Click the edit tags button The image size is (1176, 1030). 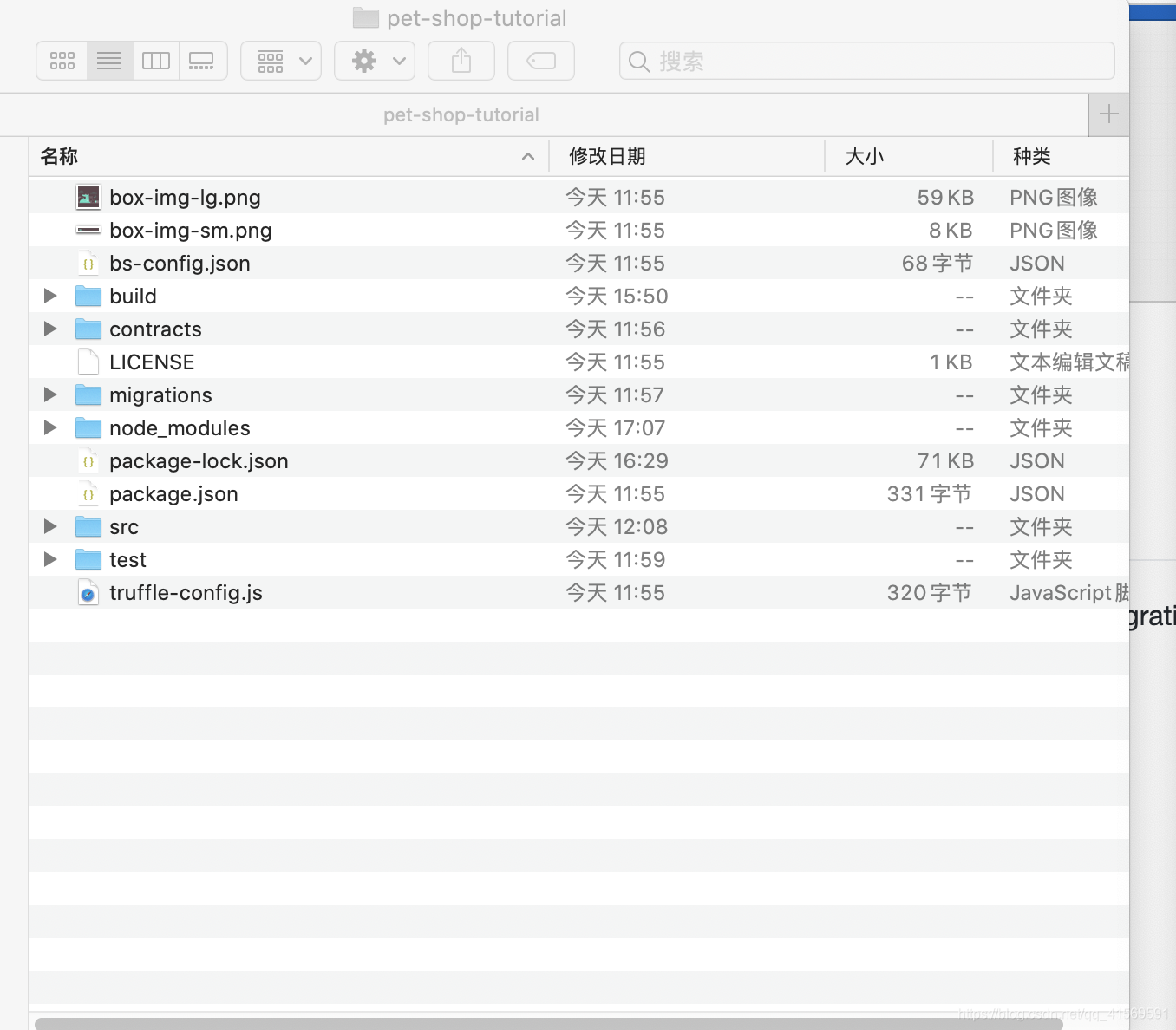[x=541, y=61]
